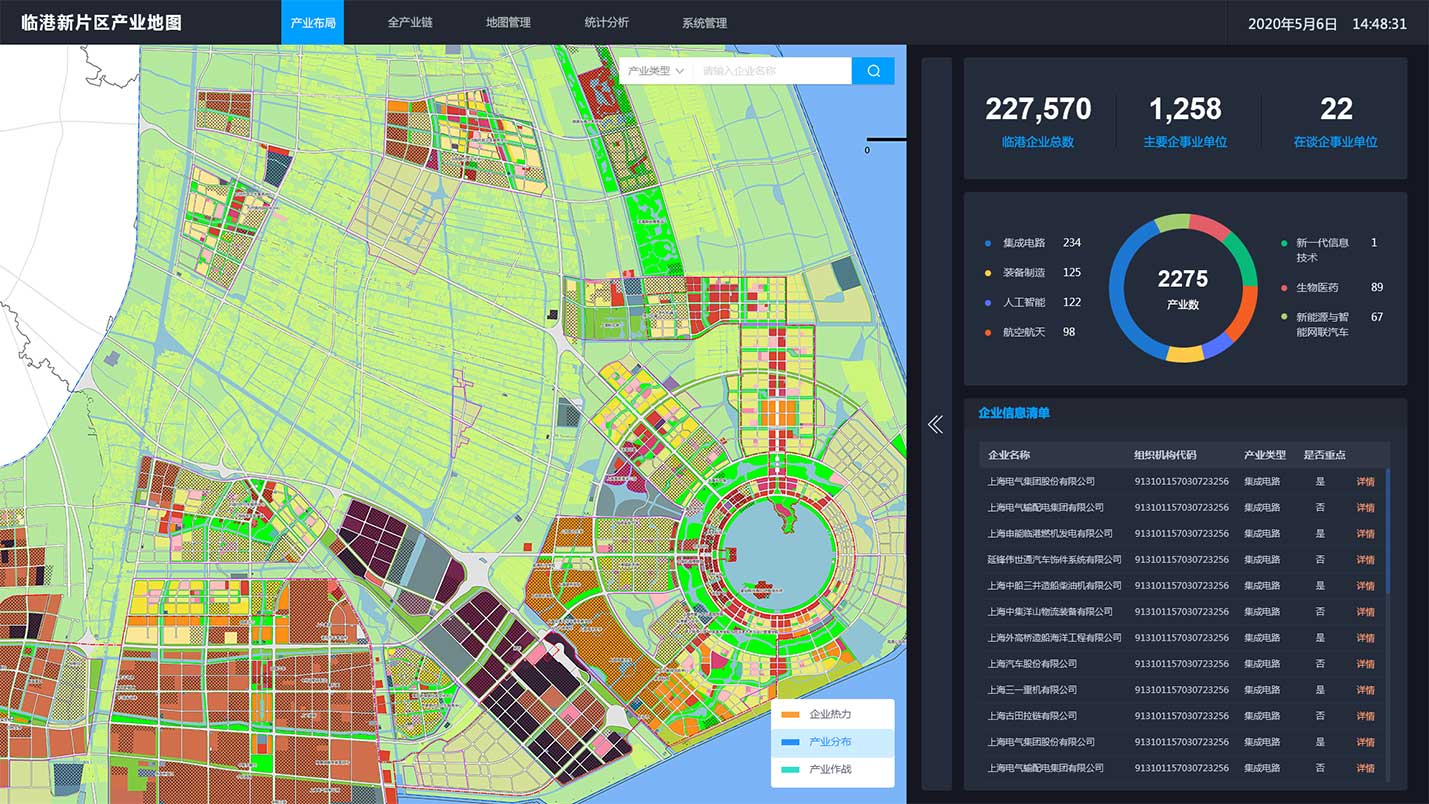Open 详情 for 上海外高桥造船海洋工程有限公司
Screen dimensions: 1429x804
pos(1365,637)
